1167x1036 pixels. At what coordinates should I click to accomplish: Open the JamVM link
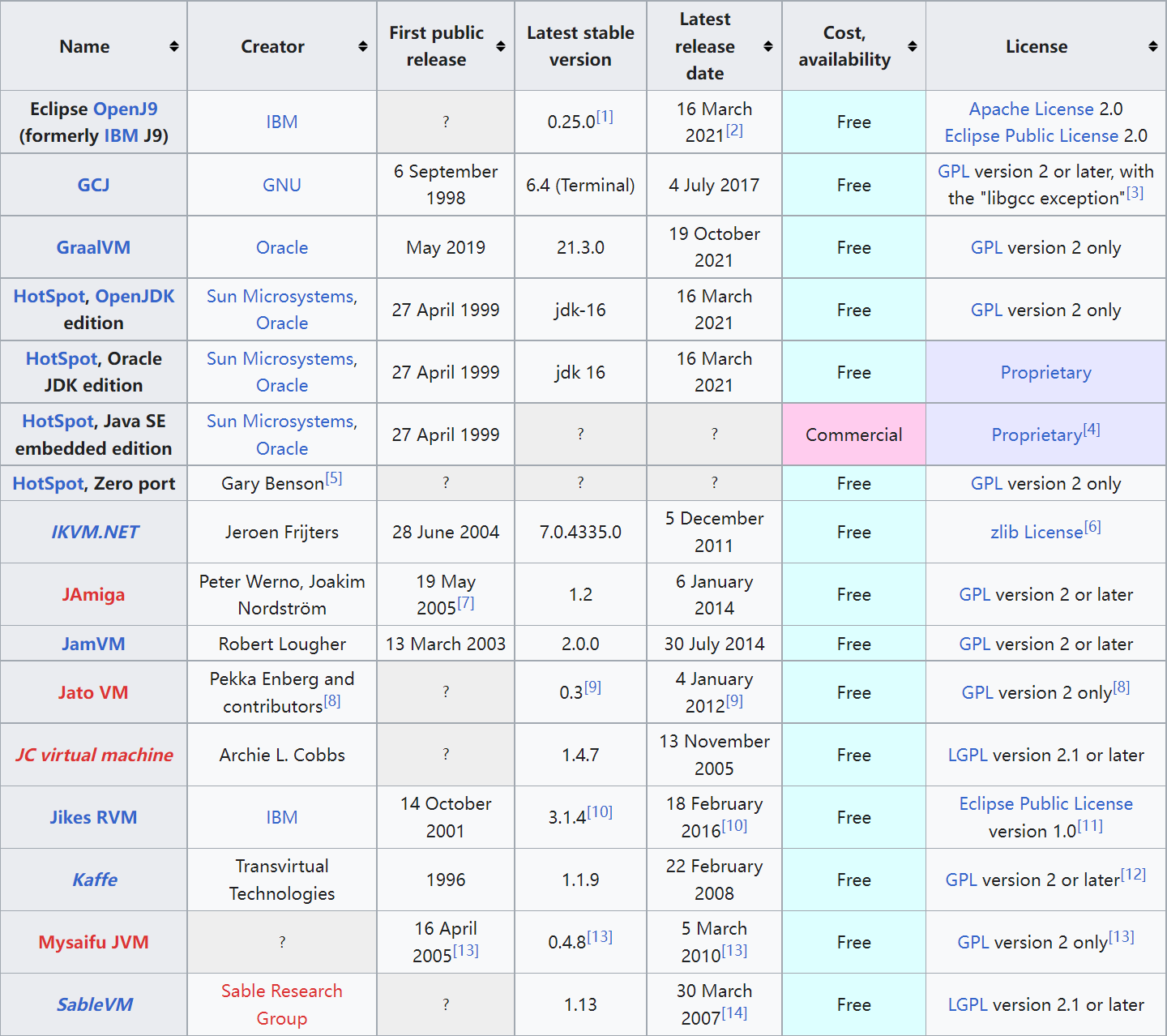pyautogui.click(x=93, y=644)
